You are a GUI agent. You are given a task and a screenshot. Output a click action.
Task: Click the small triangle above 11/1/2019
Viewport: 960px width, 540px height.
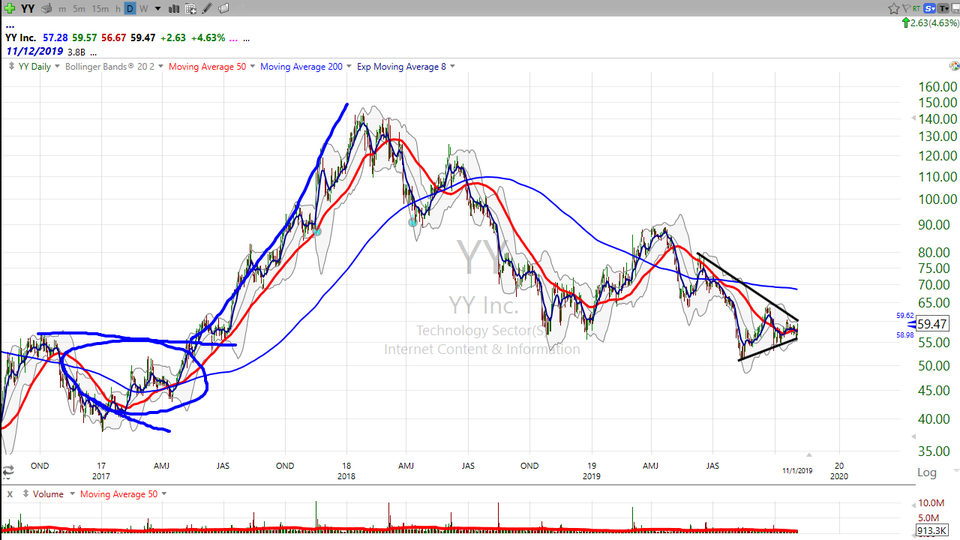[x=809, y=455]
